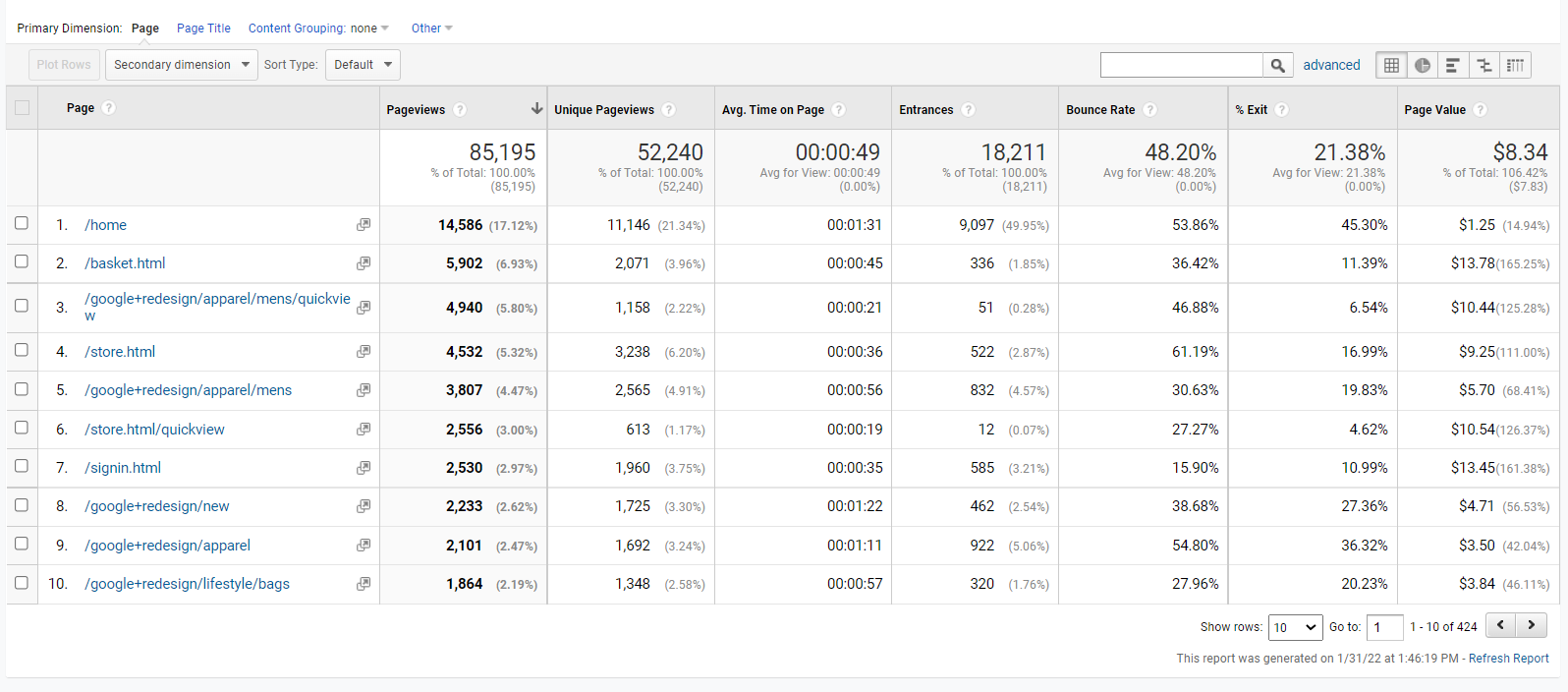Open the Secondary dimension dropdown
The width and height of the screenshot is (1568, 692).
tap(181, 65)
